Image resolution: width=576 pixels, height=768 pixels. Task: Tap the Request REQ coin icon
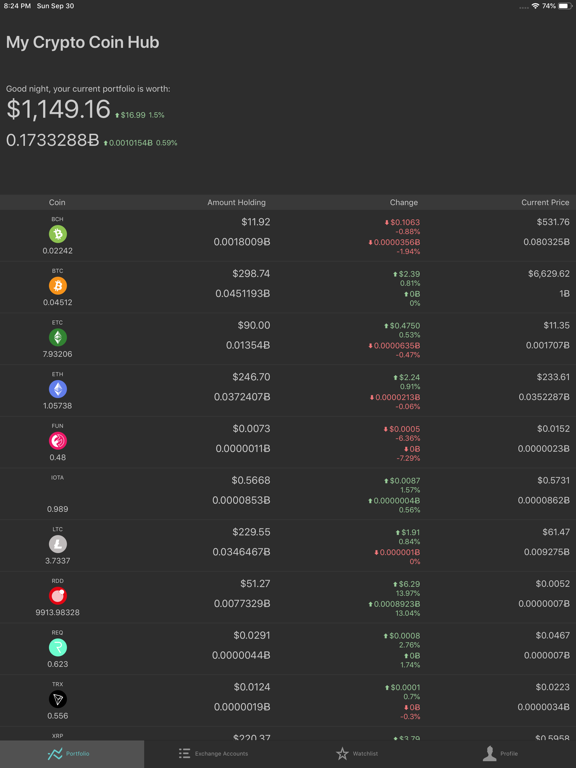click(58, 648)
